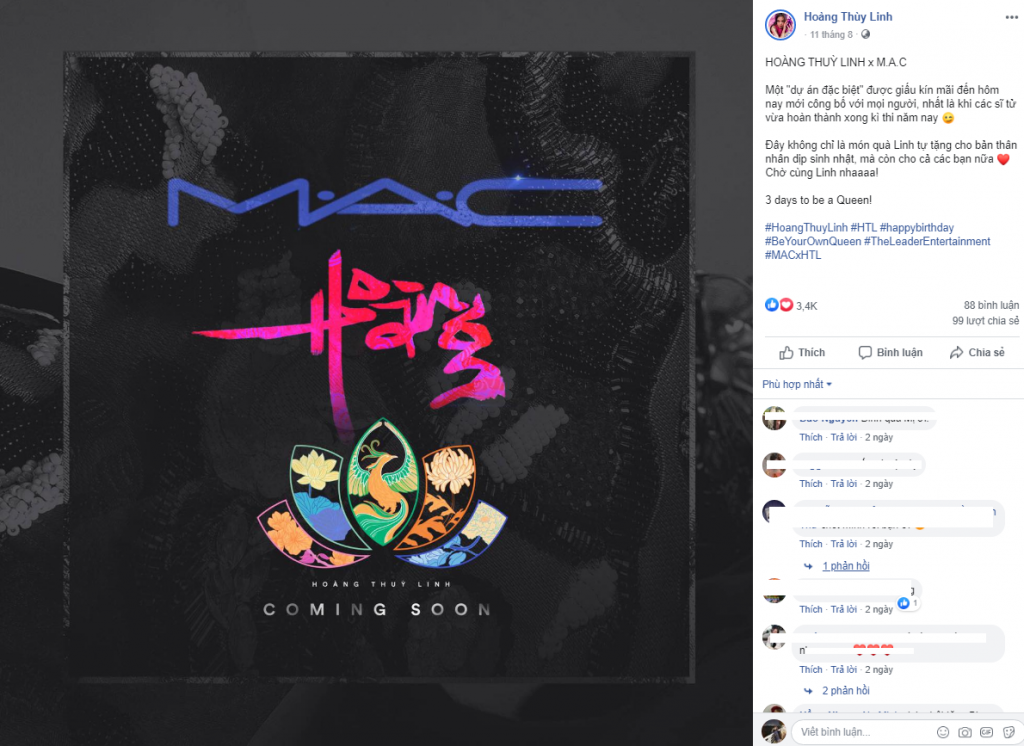
Task: Open the three-dot post options menu
Action: pyautogui.click(x=1011, y=18)
